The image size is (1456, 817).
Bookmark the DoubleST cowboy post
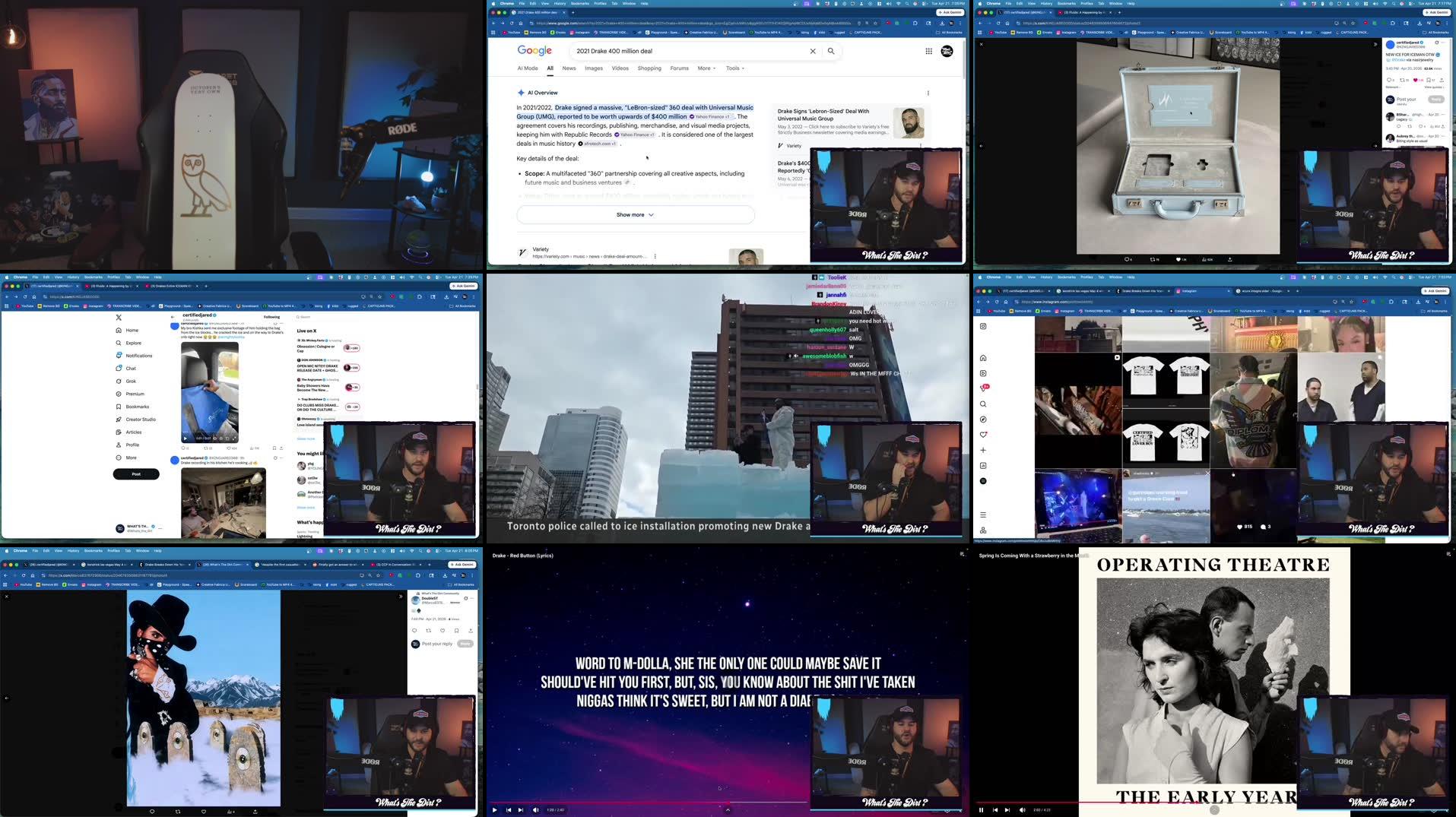coord(456,630)
